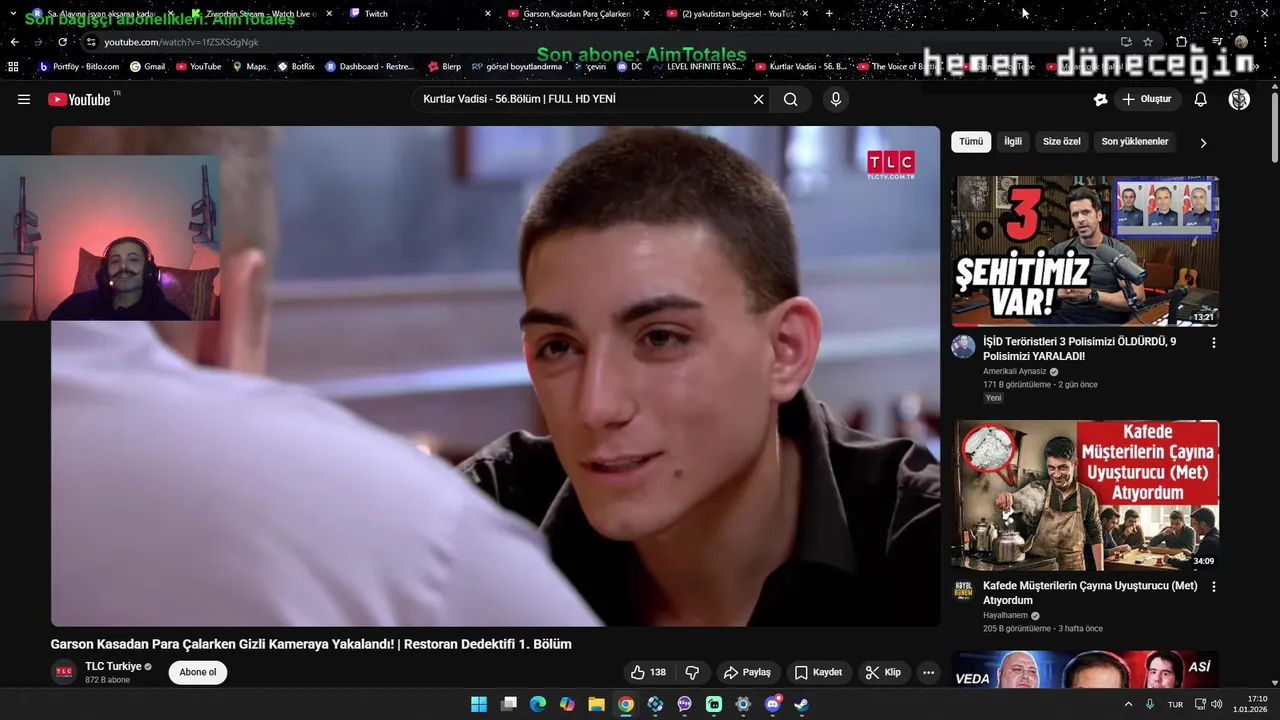Viewport: 1280px width, 720px height.
Task: Like the video with thumbs up
Action: [x=648, y=672]
